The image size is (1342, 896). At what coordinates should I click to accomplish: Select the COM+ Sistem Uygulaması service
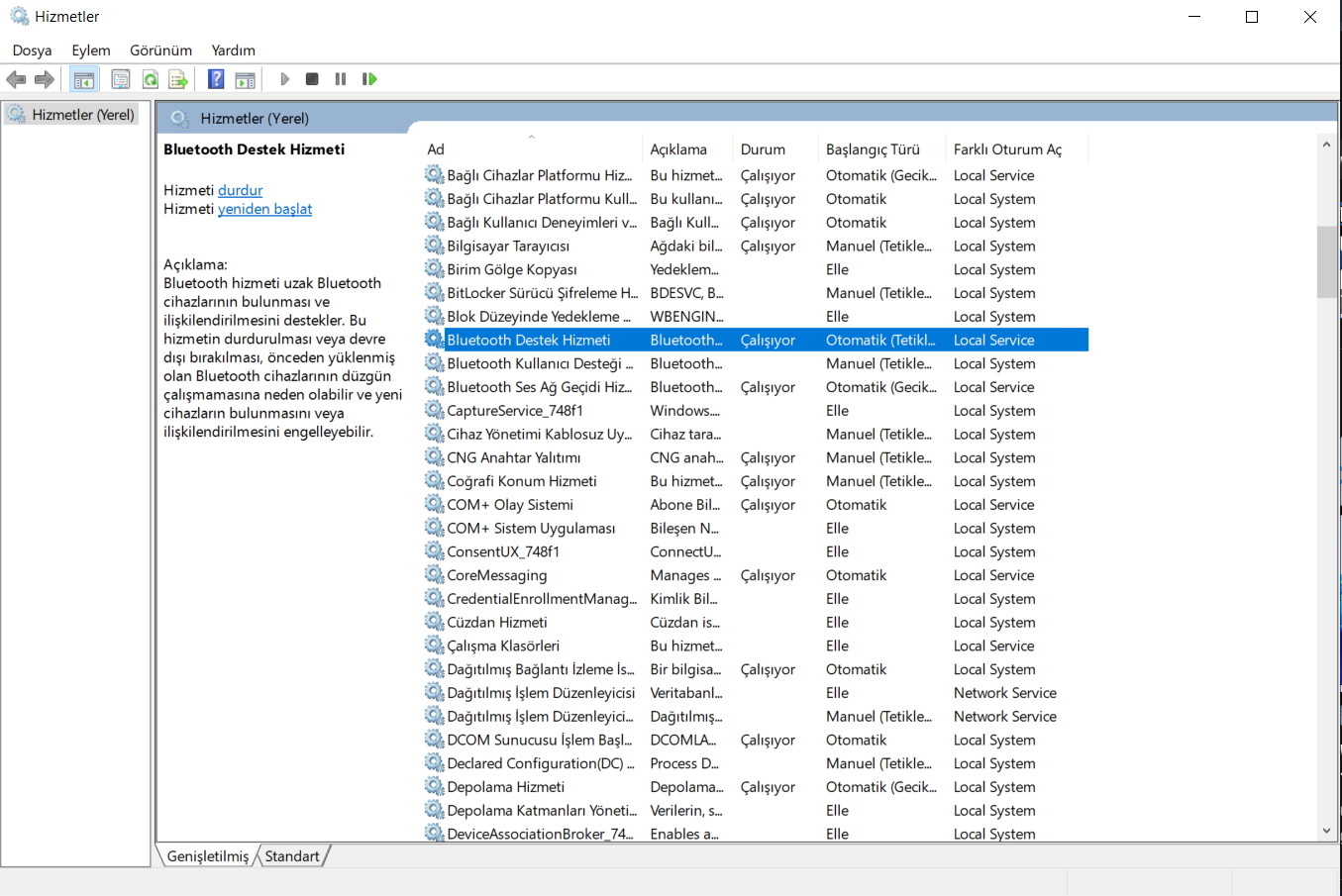pos(757,529)
